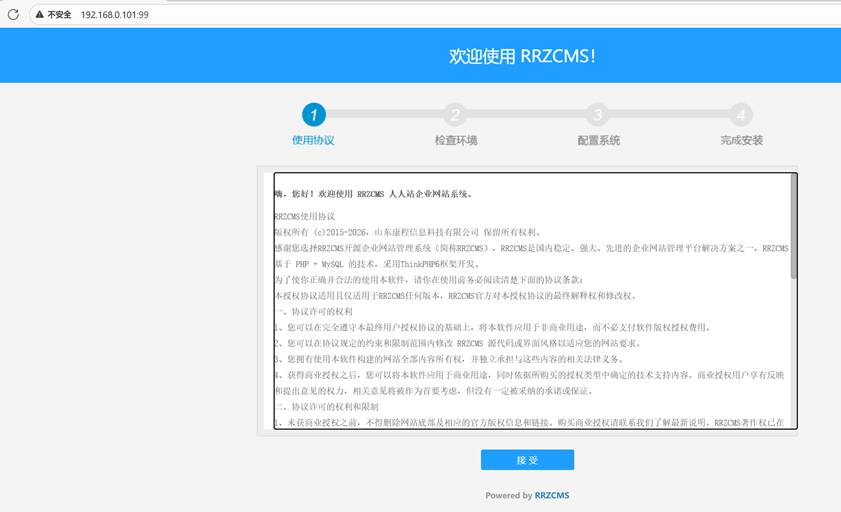Click the 二、协议许可的权利和限制 section heading
Viewport: 841px width, 512px height.
click(327, 407)
